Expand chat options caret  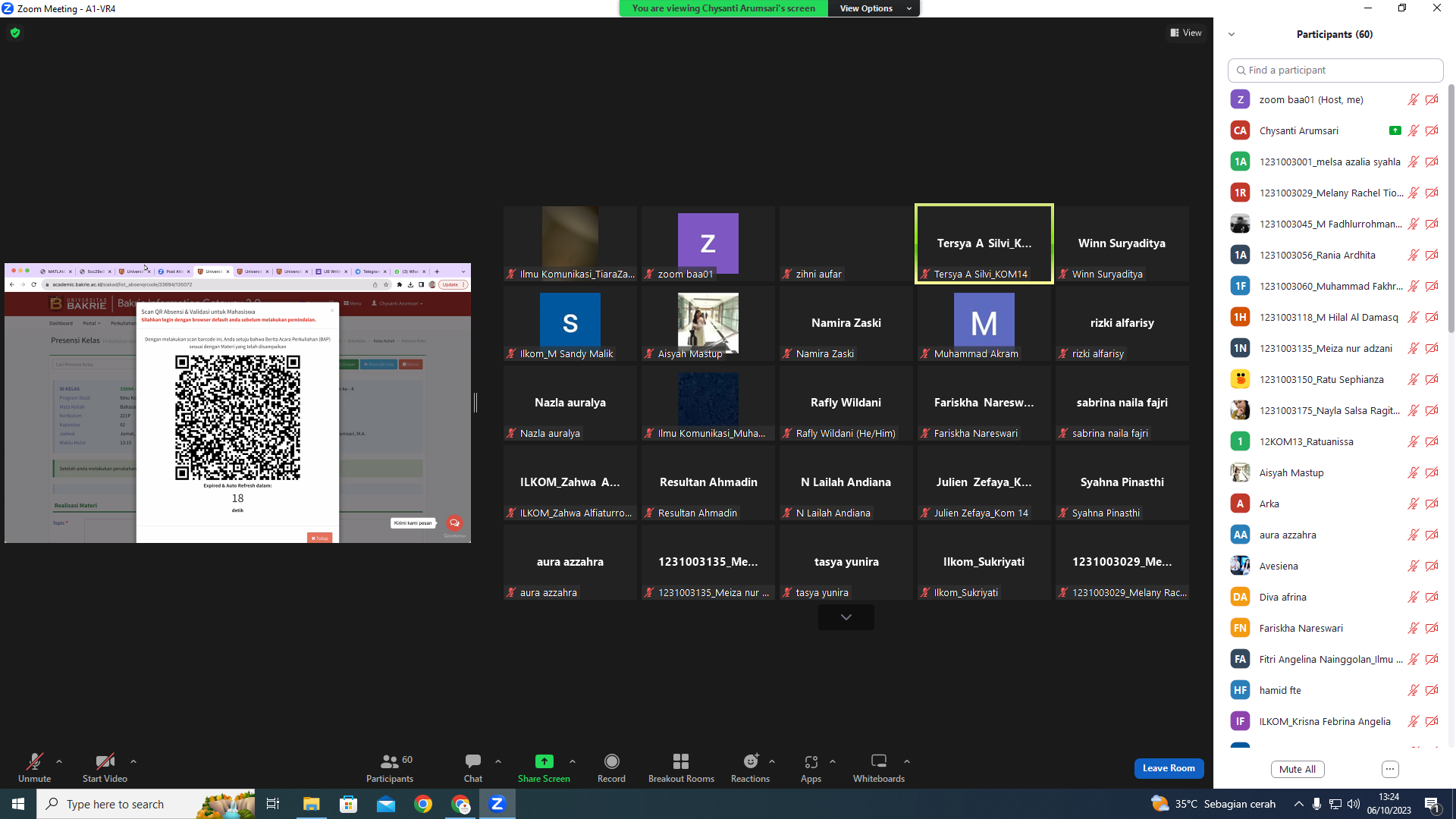(498, 761)
